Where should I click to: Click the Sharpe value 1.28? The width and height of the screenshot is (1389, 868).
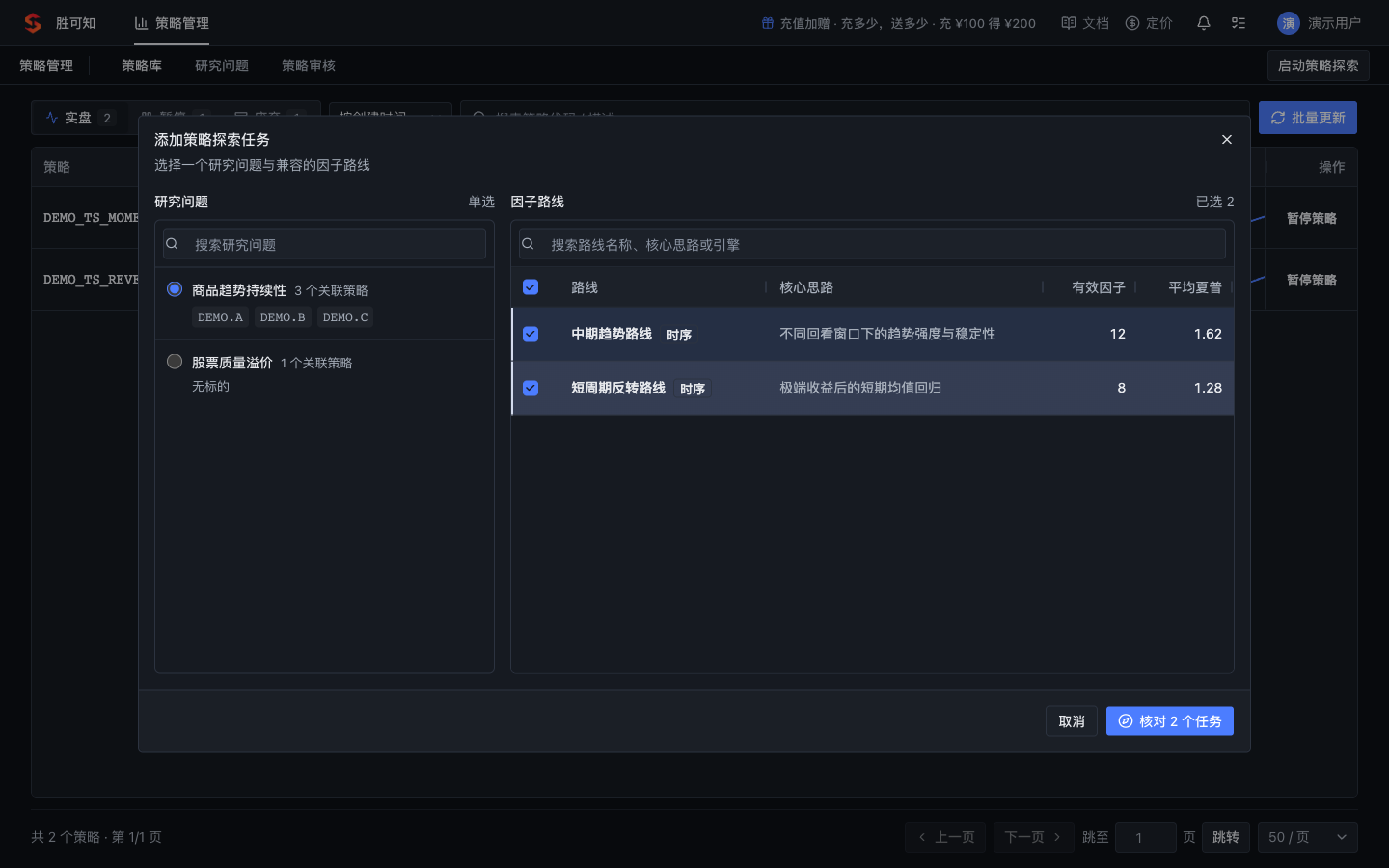click(1208, 388)
